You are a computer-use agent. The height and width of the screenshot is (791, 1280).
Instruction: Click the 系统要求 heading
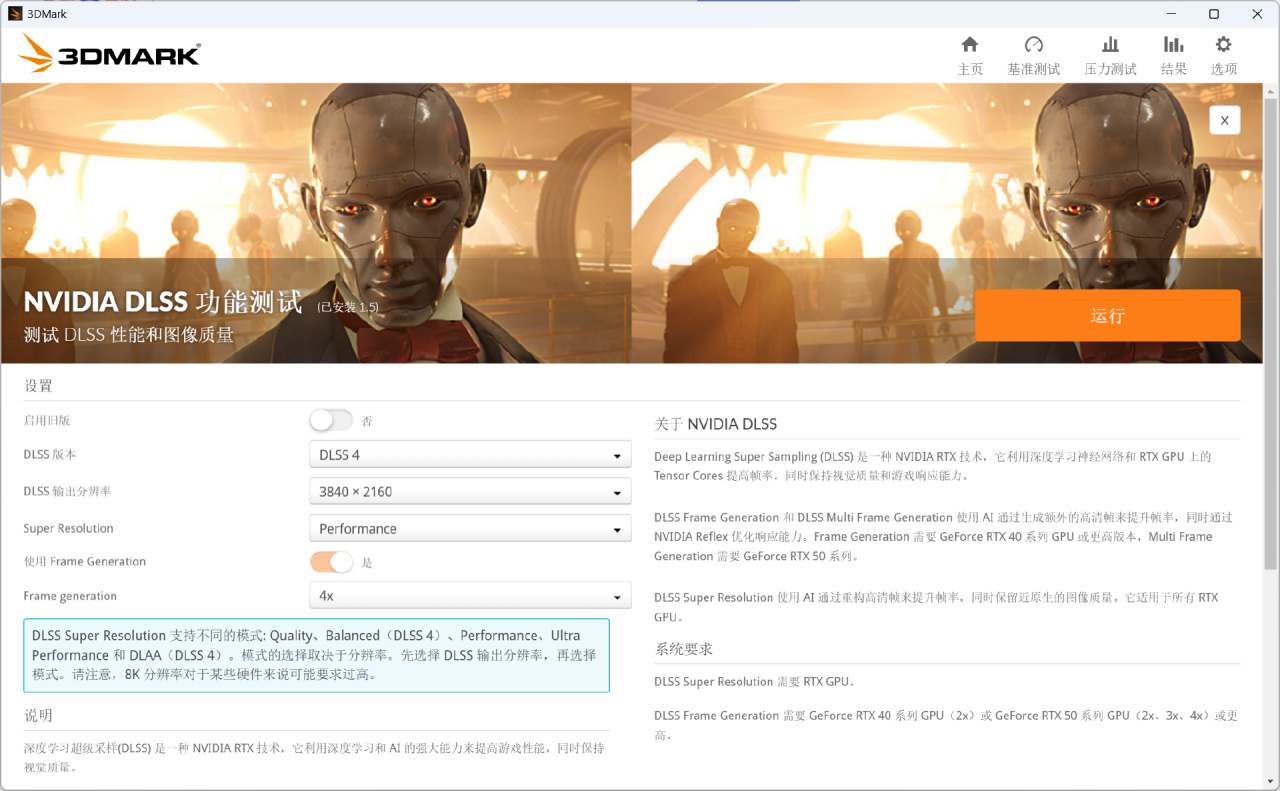point(684,649)
